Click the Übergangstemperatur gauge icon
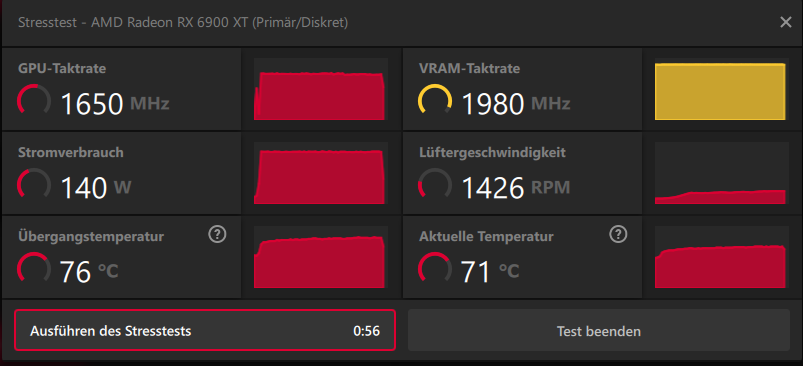 click(x=34, y=268)
